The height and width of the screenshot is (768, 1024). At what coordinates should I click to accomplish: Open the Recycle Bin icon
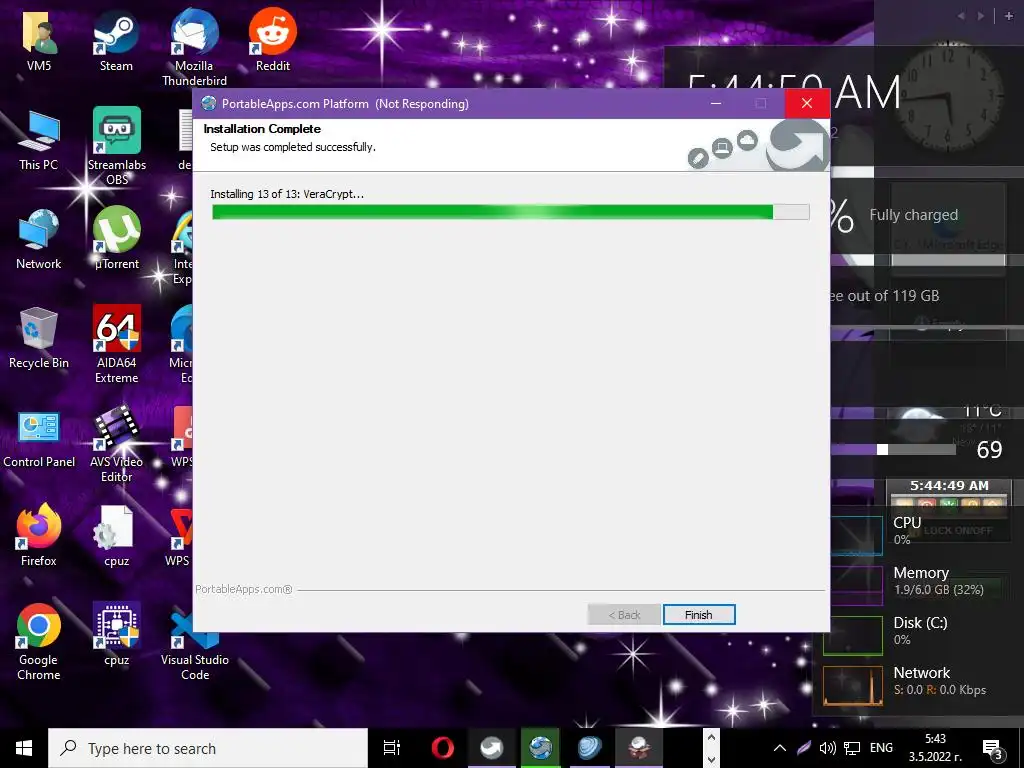pyautogui.click(x=39, y=338)
